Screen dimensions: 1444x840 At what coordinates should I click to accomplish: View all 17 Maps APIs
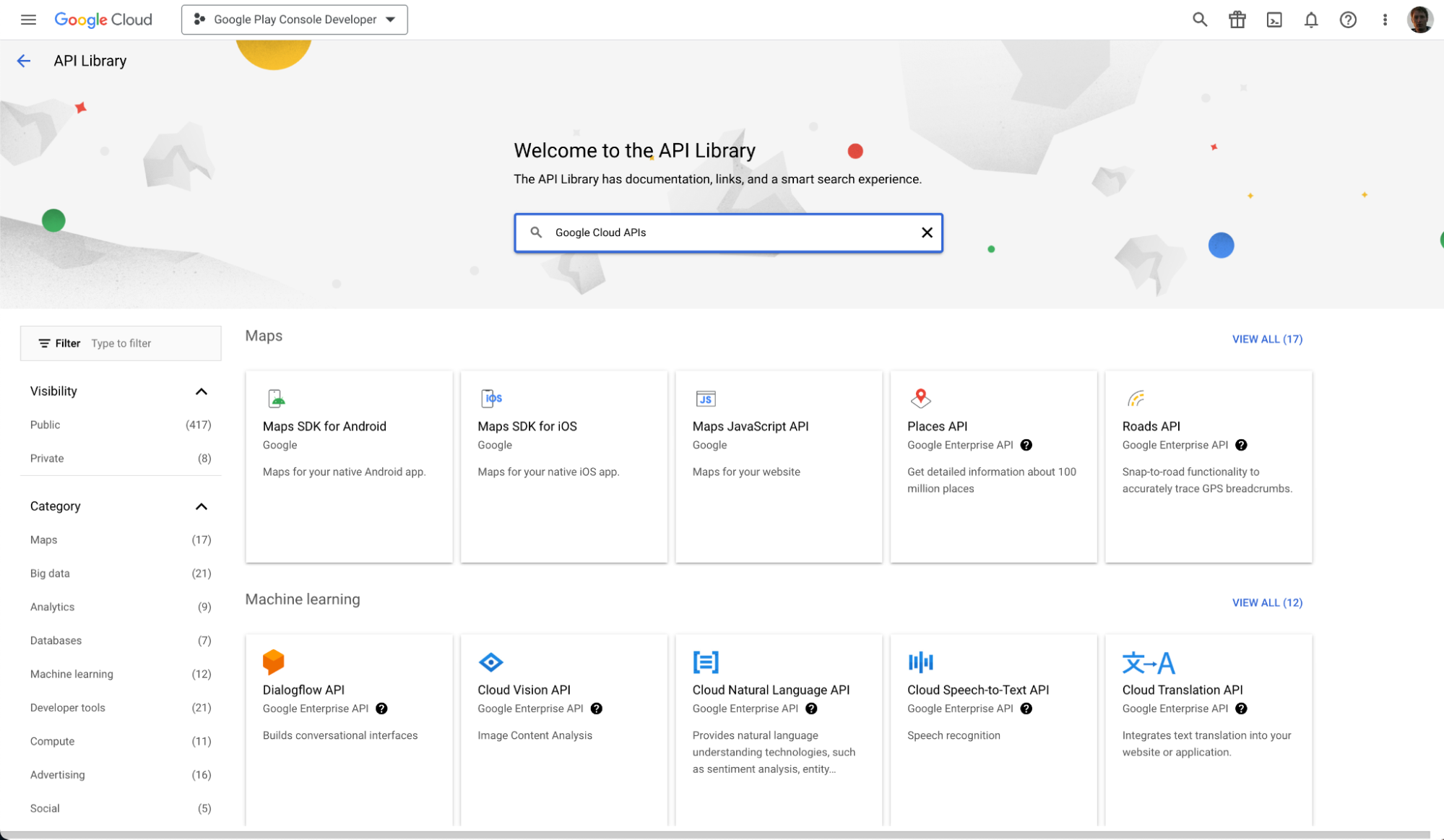[x=1267, y=339]
